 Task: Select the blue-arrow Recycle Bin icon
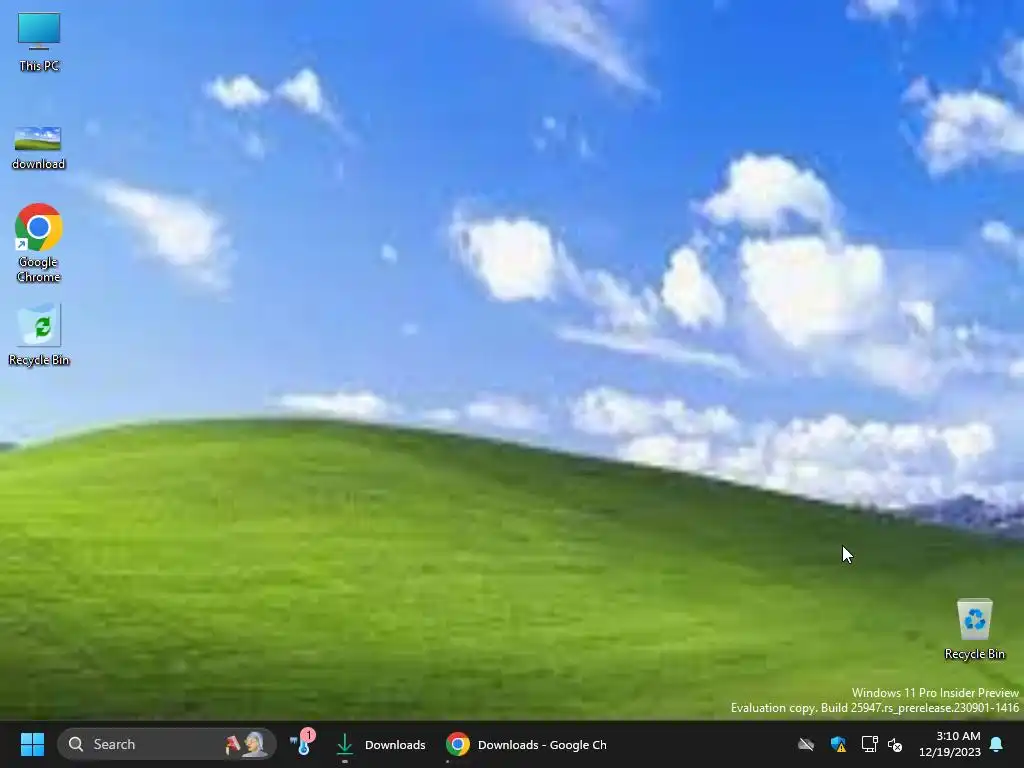tap(974, 630)
